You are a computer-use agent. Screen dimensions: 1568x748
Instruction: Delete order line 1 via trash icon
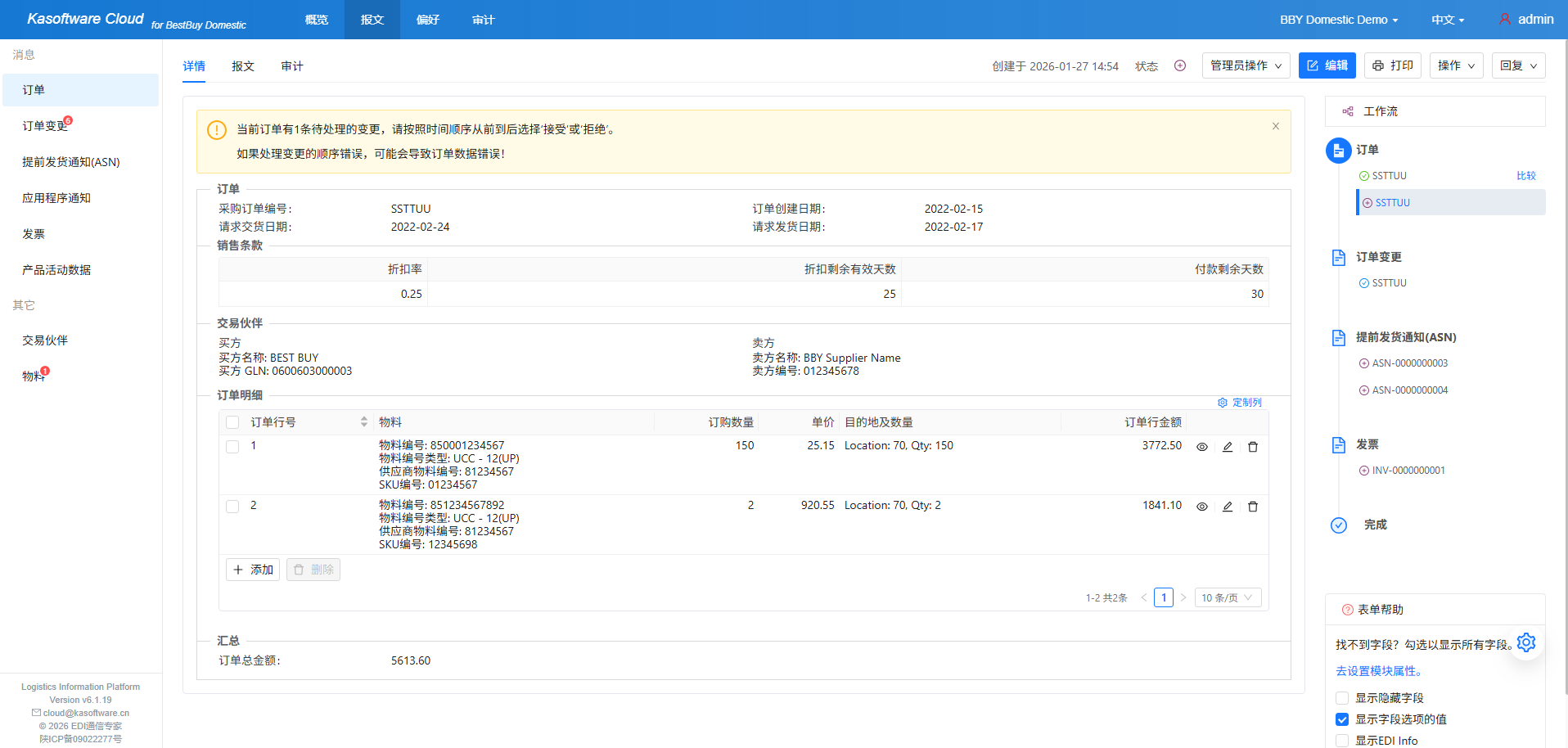[1252, 447]
